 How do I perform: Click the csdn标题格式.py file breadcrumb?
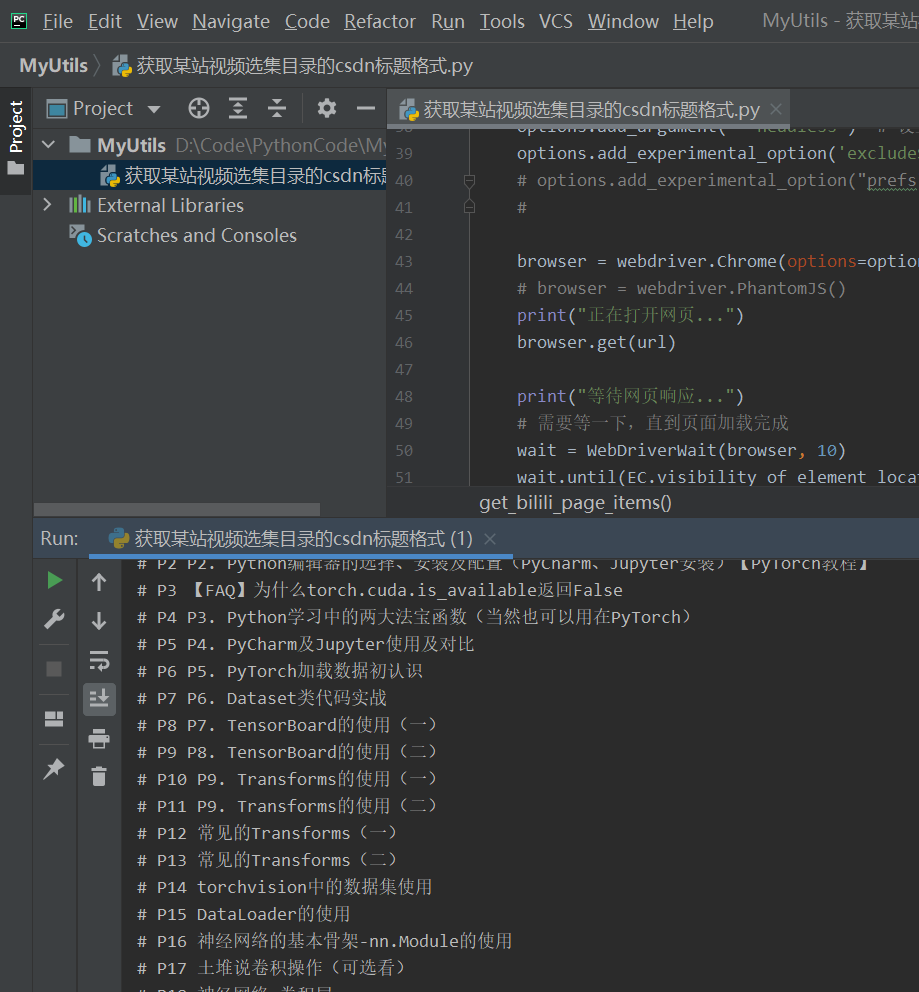(293, 66)
